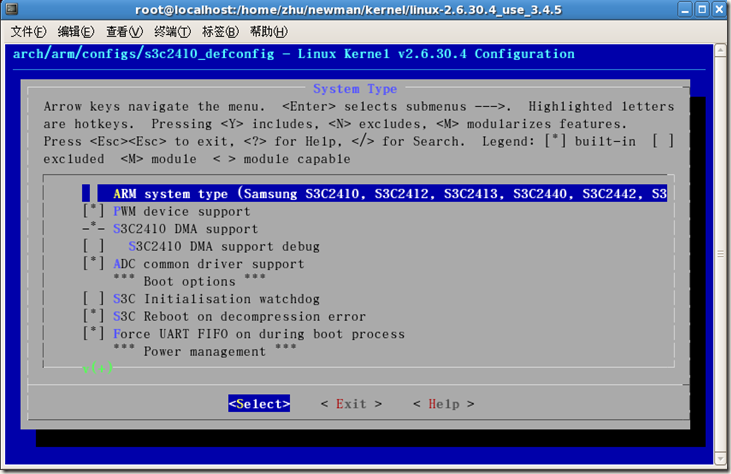This screenshot has height=474, width=731.
Task: Select the ARM system type entry
Action: point(374,193)
